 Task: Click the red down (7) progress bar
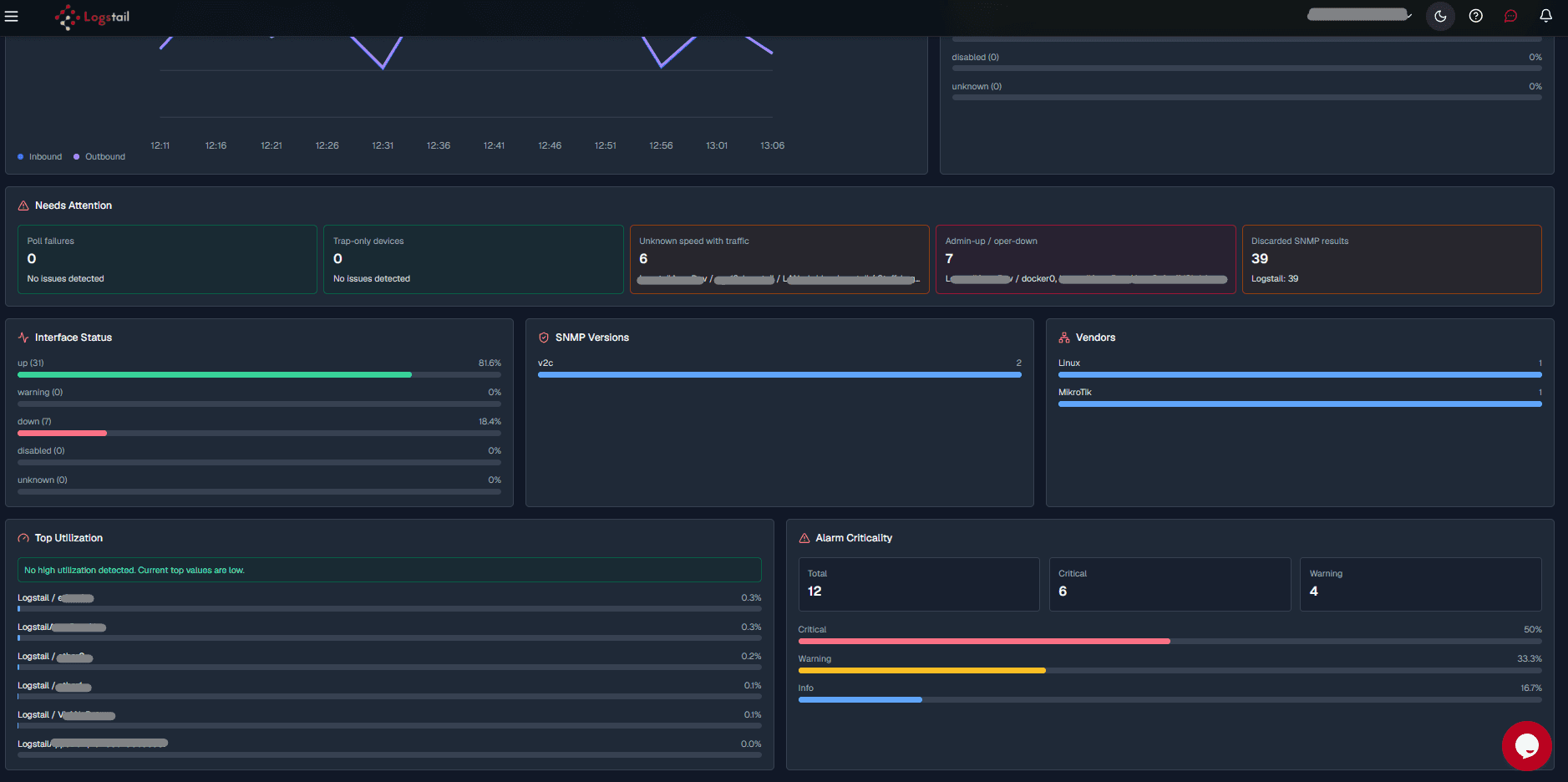coord(62,434)
